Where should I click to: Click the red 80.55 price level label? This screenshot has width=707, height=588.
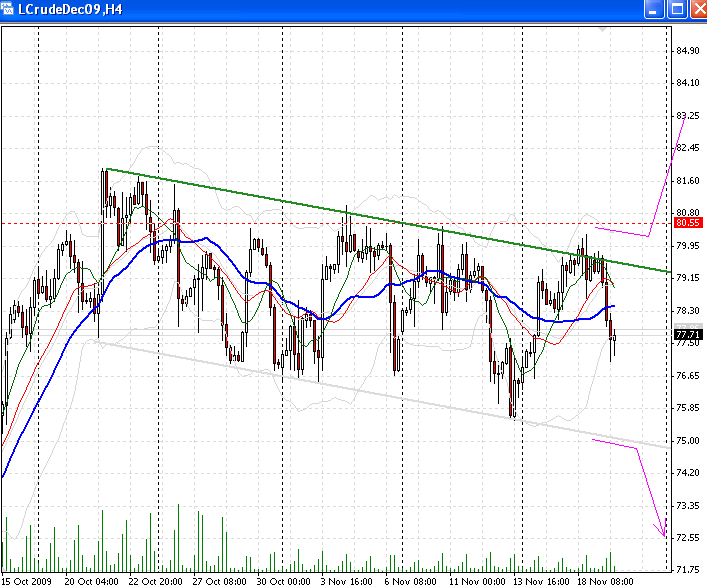688,223
